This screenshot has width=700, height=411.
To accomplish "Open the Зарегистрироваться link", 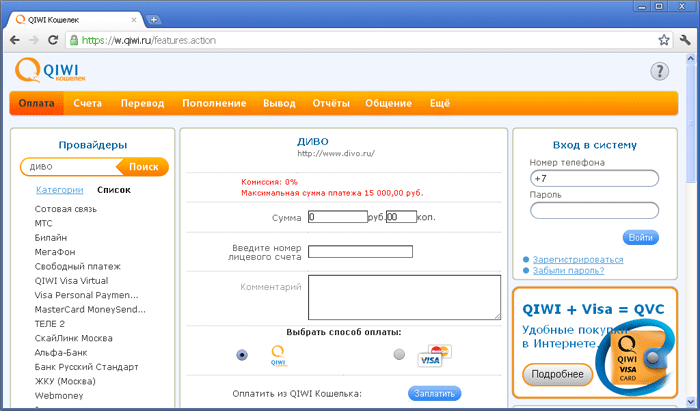I will click(578, 260).
